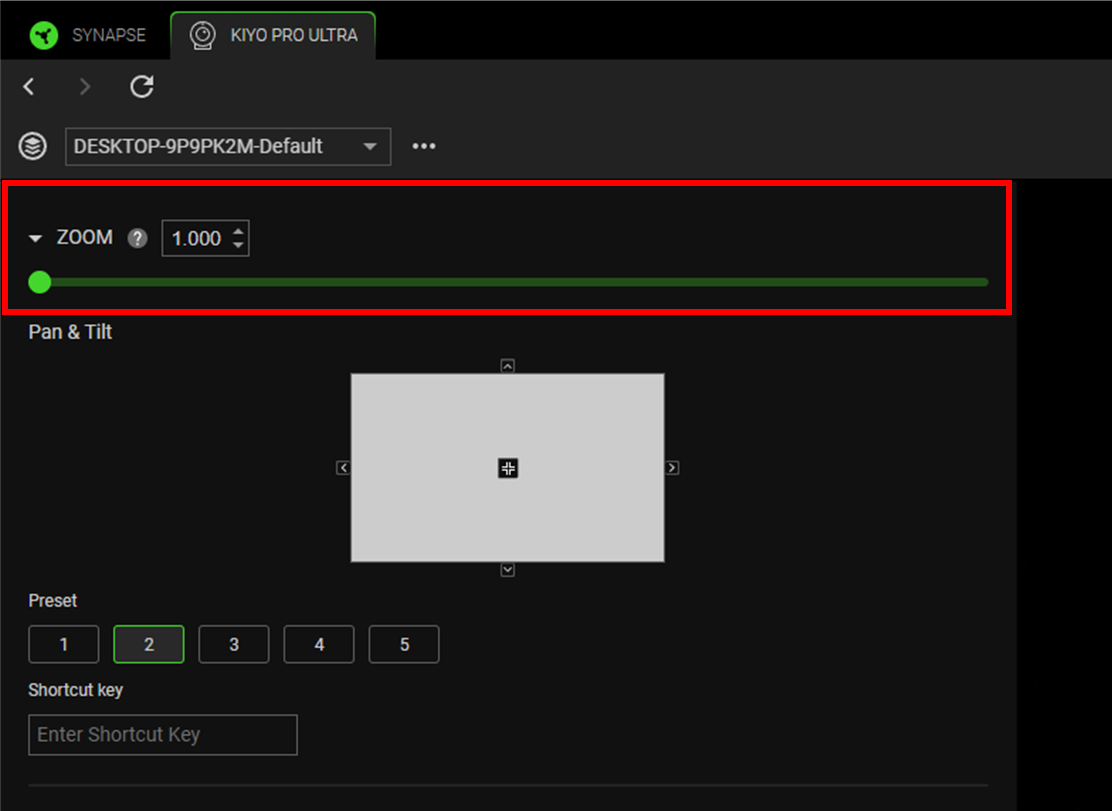Click the Enter Shortcut Key field
The height and width of the screenshot is (811, 1112).
[162, 735]
